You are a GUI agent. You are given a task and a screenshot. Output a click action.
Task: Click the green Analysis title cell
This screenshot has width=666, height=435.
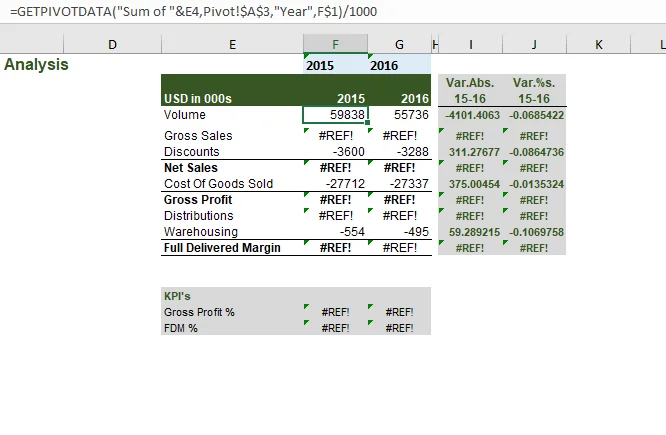tap(37, 64)
